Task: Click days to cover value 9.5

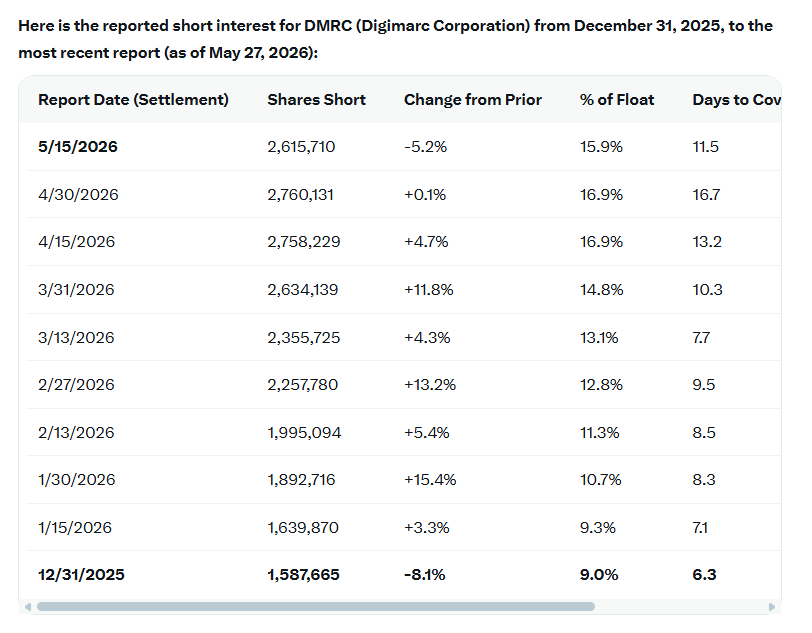Action: point(704,384)
